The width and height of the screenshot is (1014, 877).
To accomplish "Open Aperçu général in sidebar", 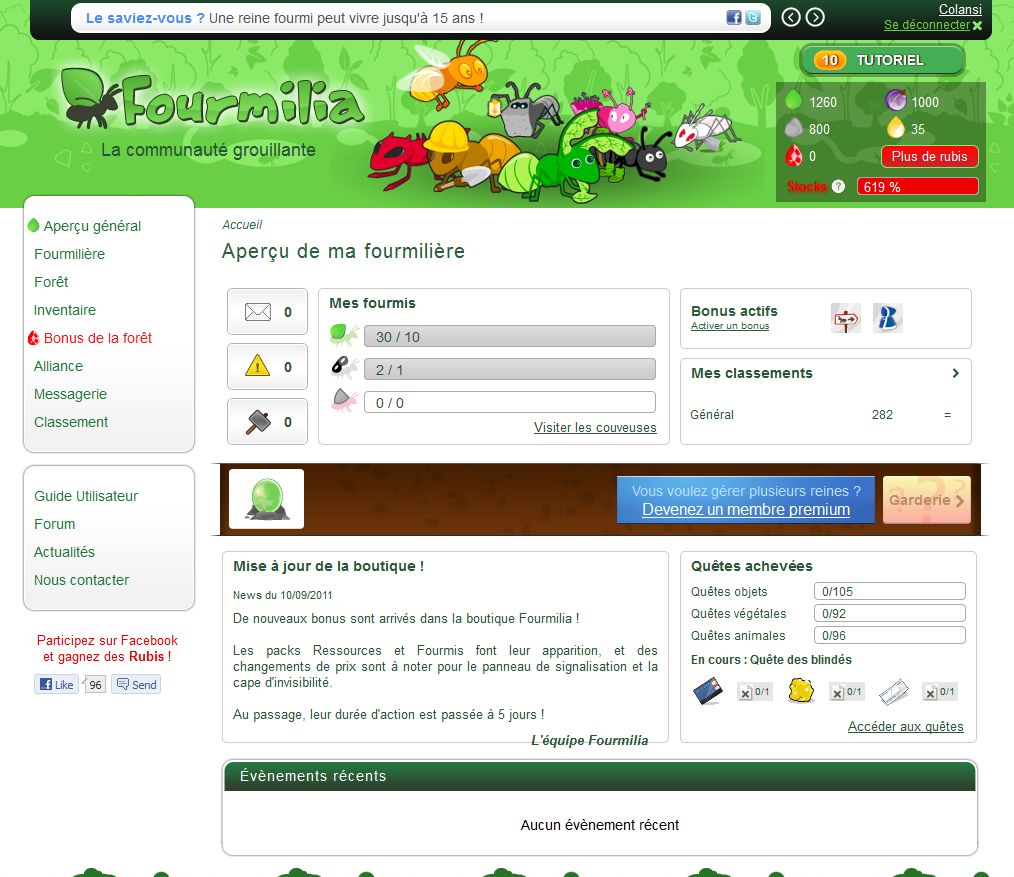I will pos(92,226).
